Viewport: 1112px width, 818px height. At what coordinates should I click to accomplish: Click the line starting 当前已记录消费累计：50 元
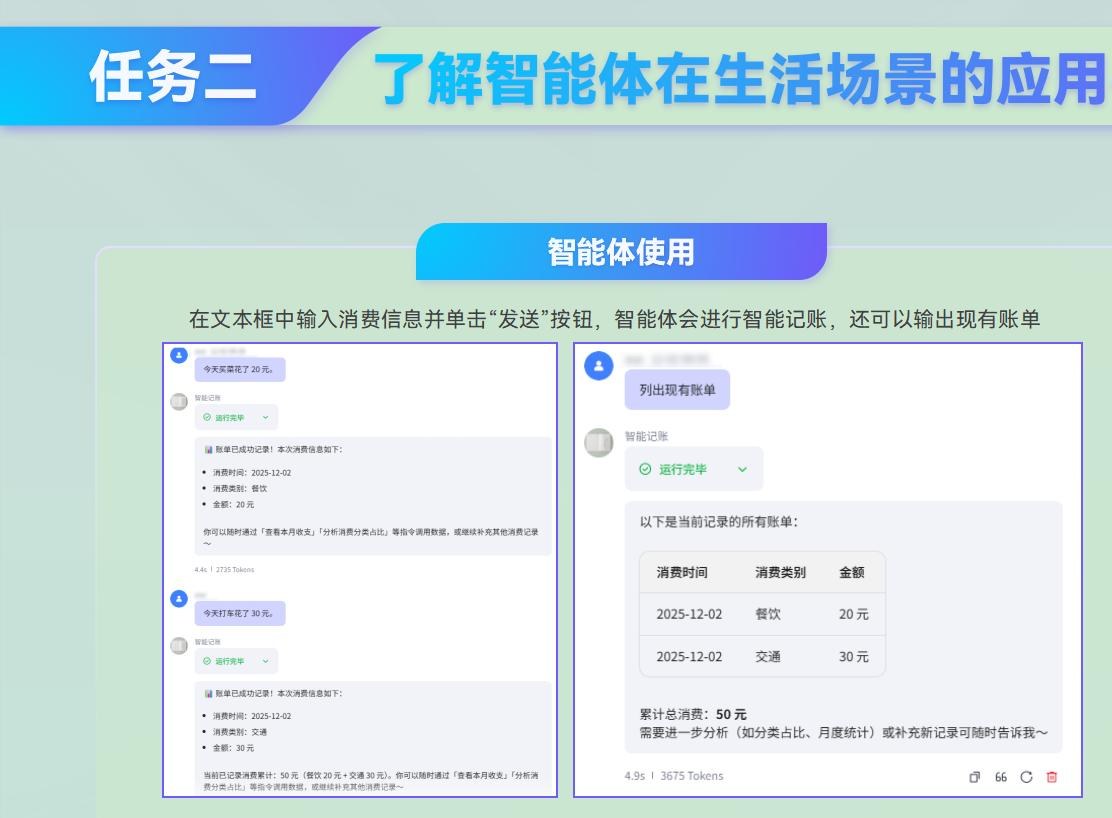(x=371, y=775)
